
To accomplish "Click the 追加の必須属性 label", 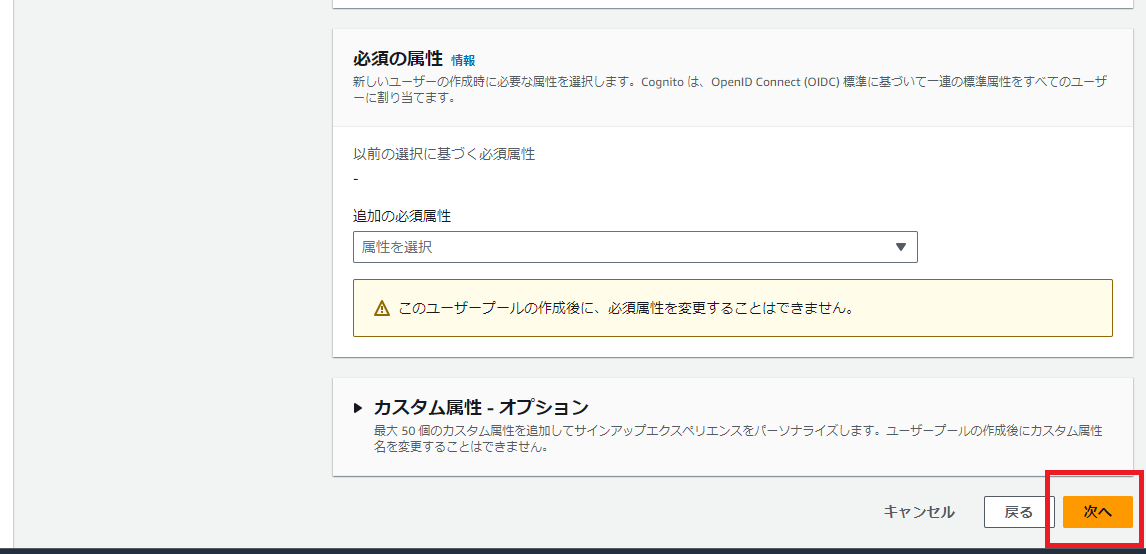I will 401,216.
